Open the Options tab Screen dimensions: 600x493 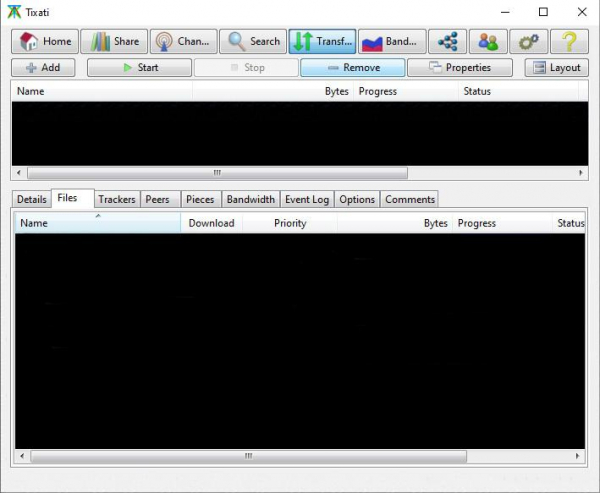[357, 199]
